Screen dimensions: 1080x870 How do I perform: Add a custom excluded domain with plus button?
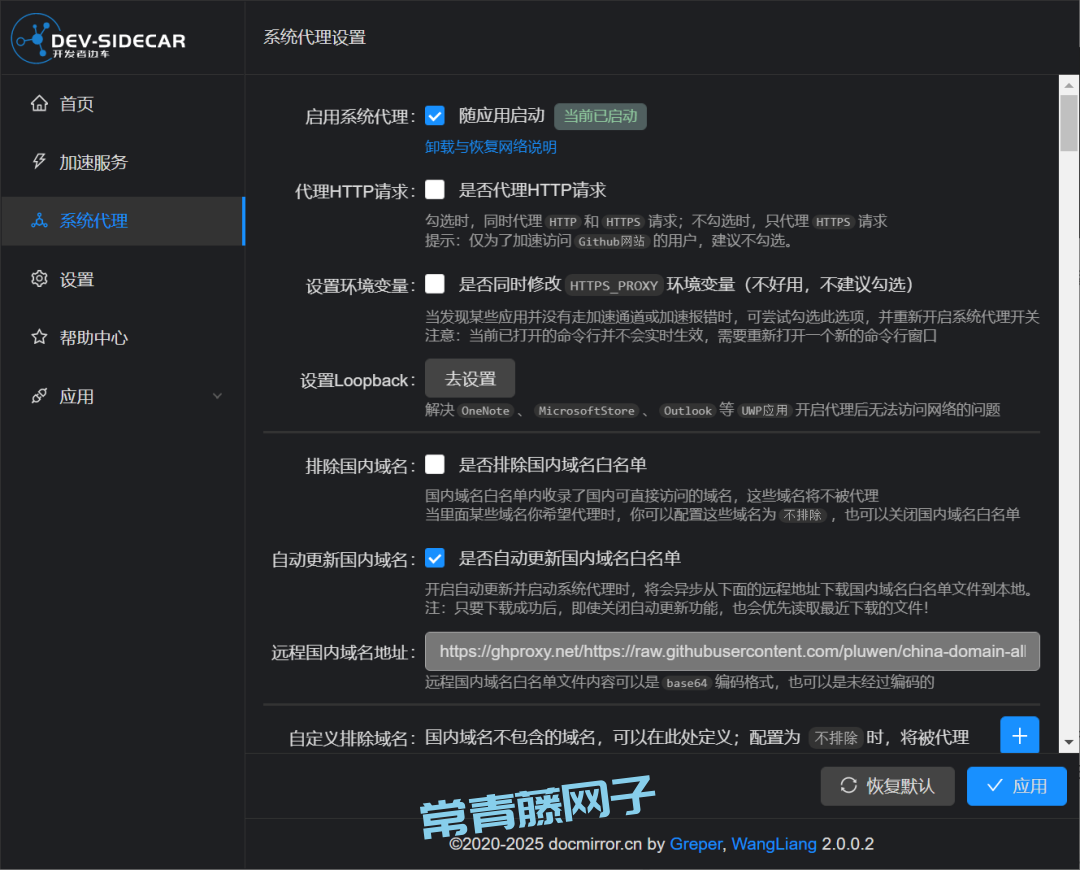click(x=1019, y=736)
